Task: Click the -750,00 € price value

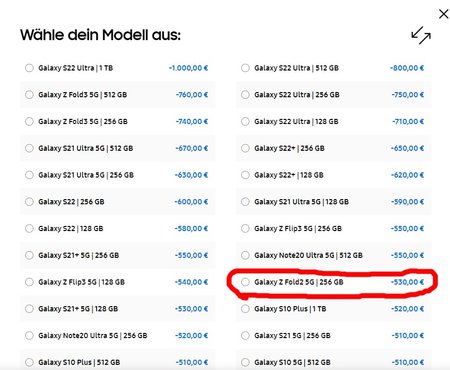Action: tap(408, 95)
